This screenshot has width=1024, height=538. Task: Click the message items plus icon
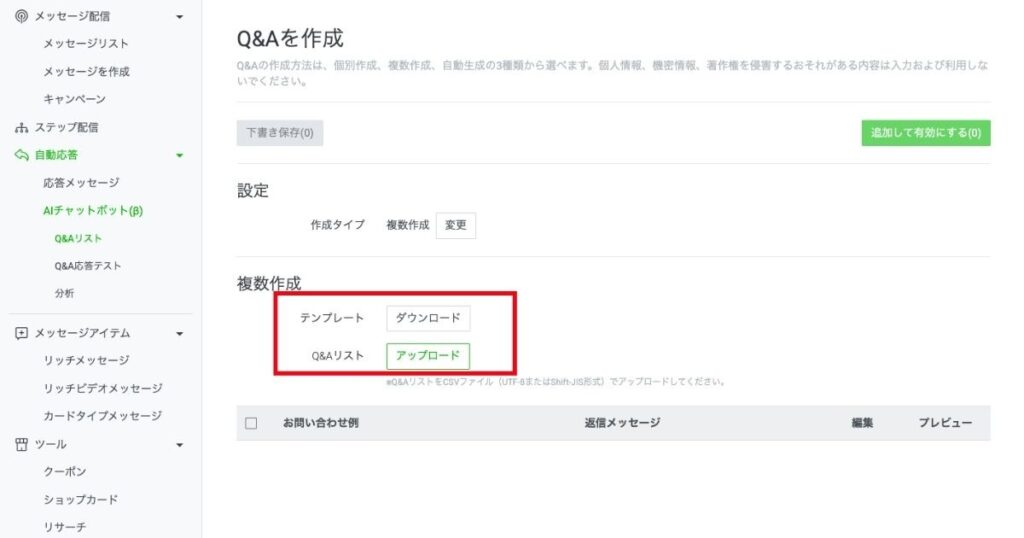(21, 333)
